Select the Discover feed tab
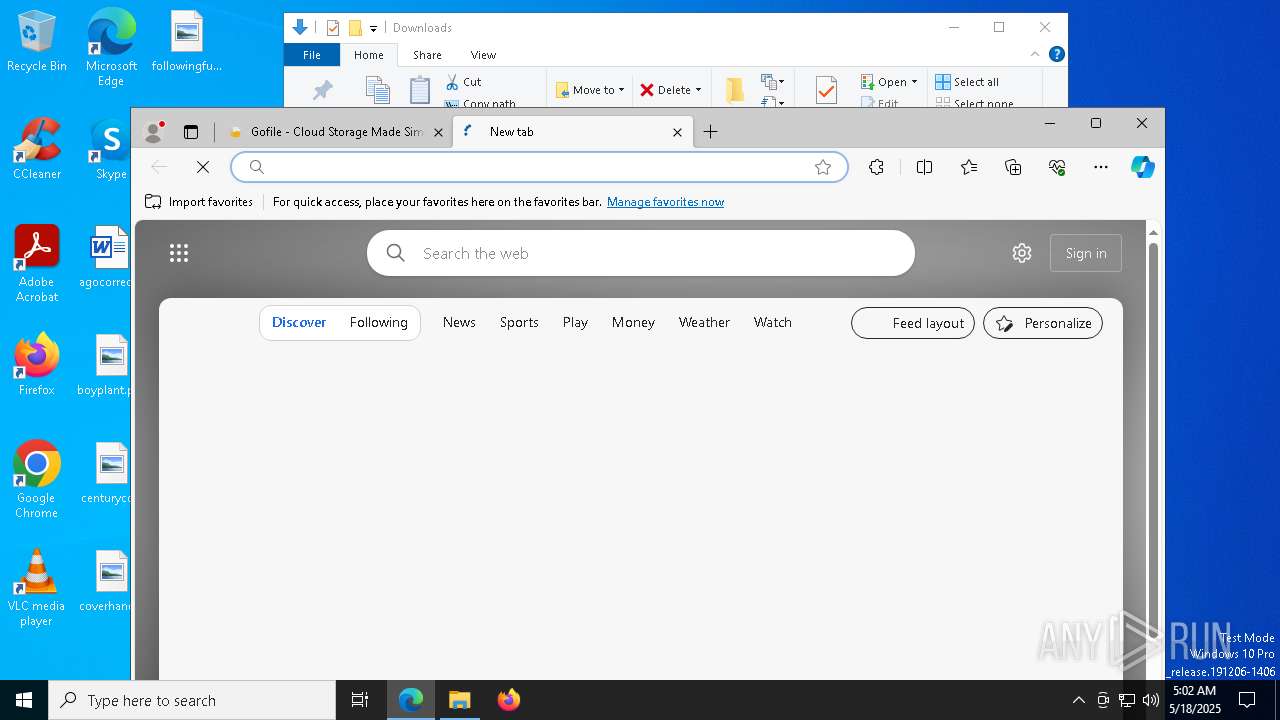Viewport: 1280px width, 720px height. (x=299, y=322)
